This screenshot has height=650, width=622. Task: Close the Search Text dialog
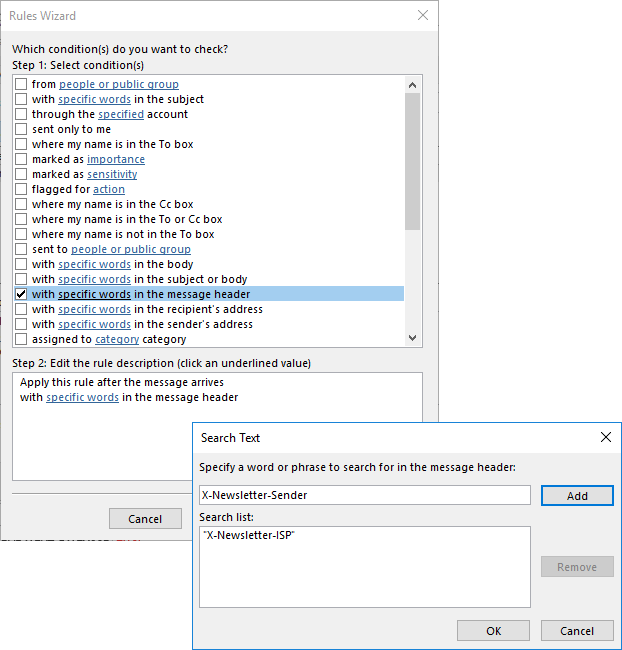point(605,437)
